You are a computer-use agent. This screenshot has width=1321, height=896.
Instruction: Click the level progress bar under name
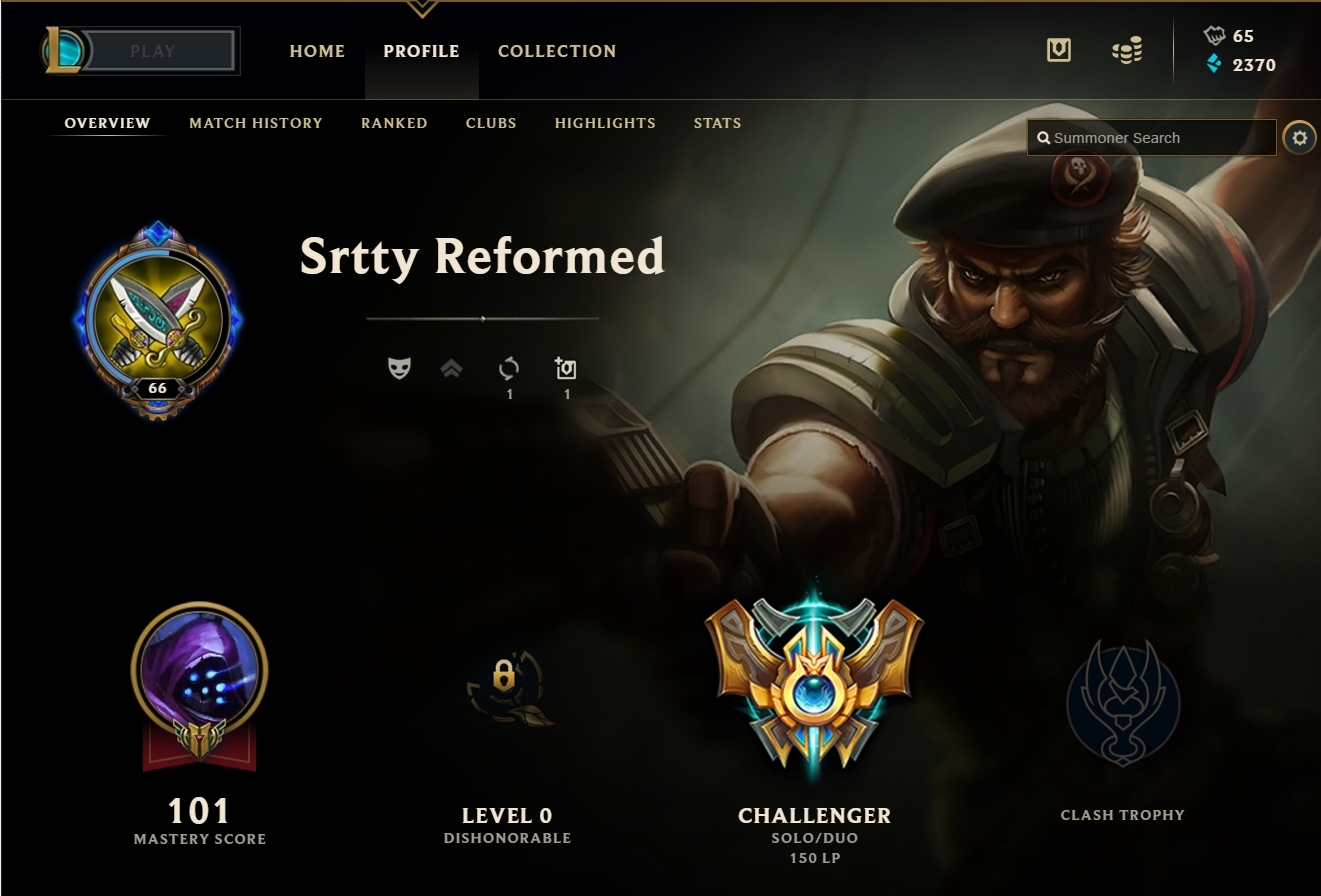tap(483, 319)
